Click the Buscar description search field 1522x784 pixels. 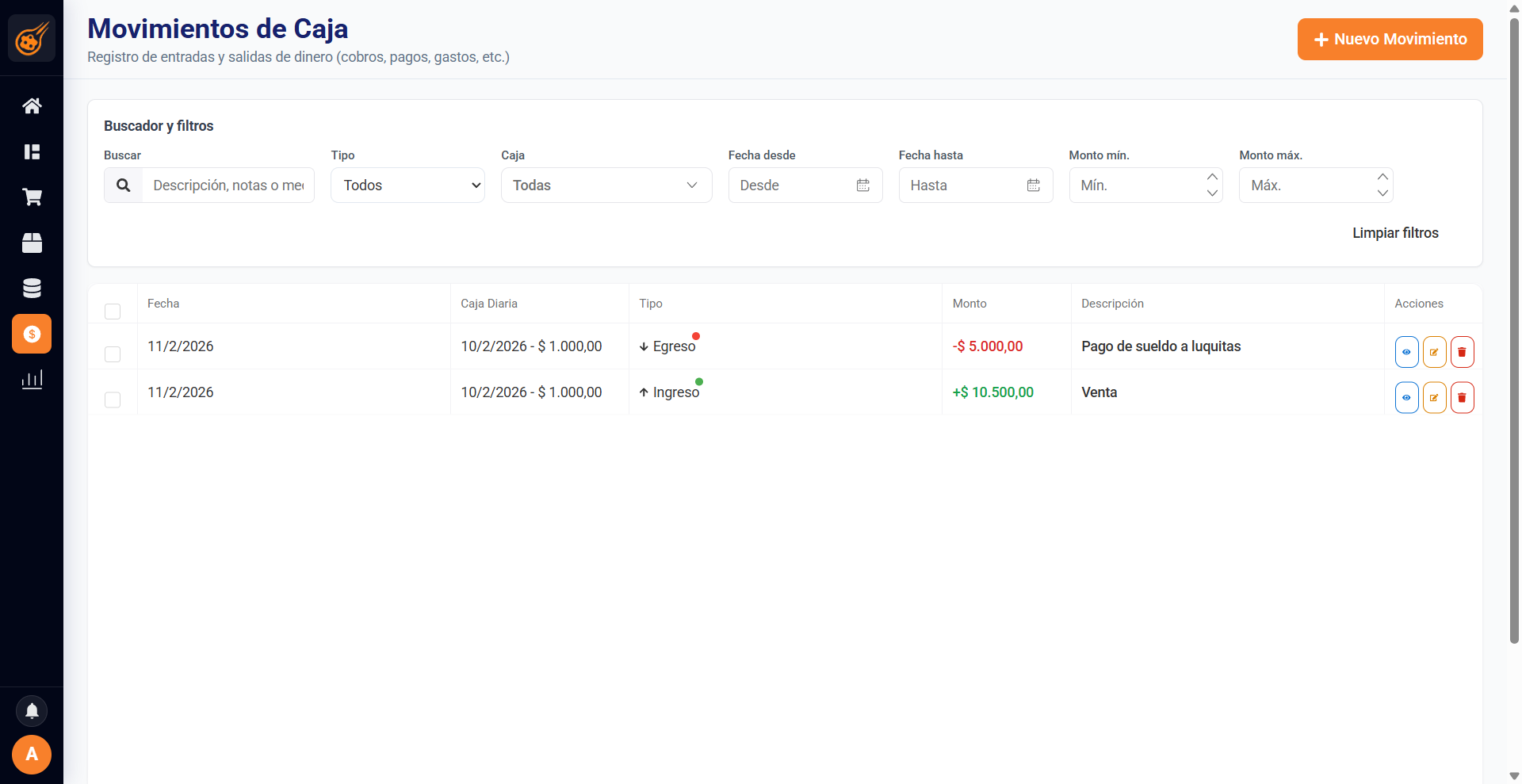228,185
